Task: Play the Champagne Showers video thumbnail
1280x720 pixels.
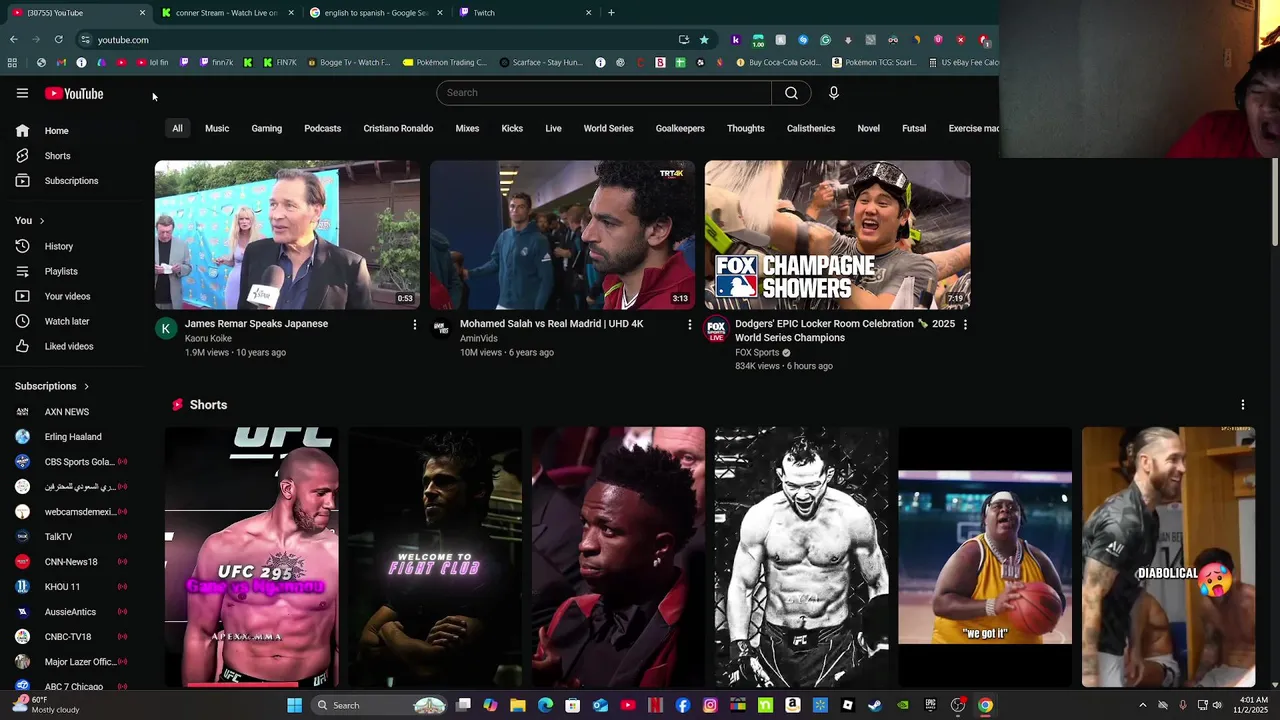Action: click(x=837, y=235)
